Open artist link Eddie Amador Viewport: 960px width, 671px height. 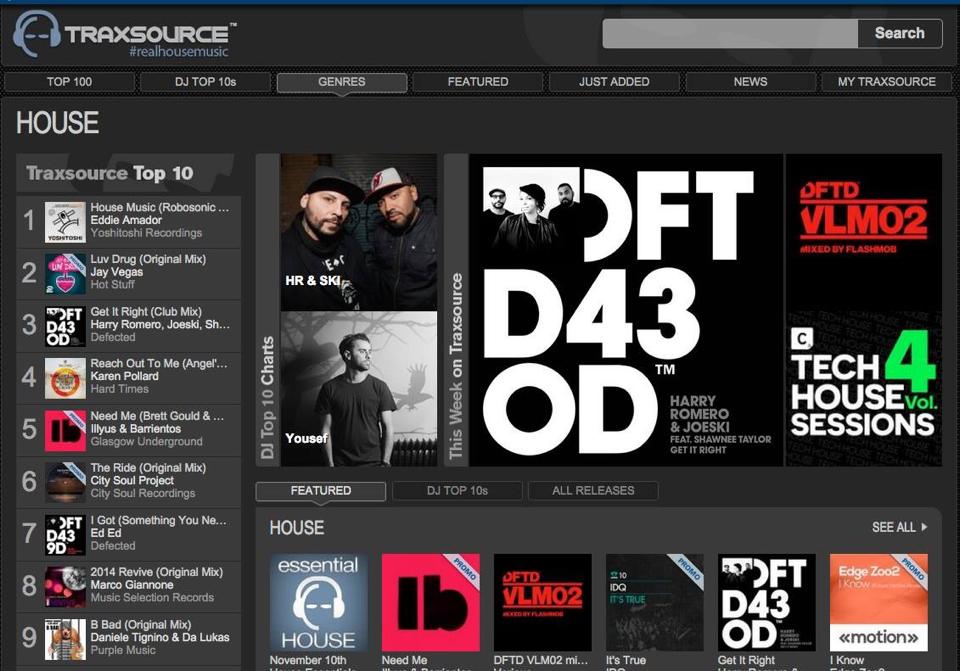tap(126, 220)
